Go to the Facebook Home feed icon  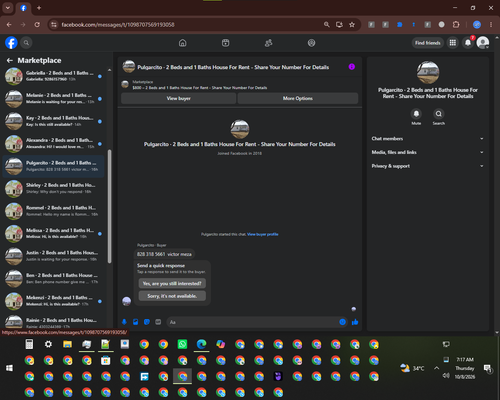tap(183, 43)
